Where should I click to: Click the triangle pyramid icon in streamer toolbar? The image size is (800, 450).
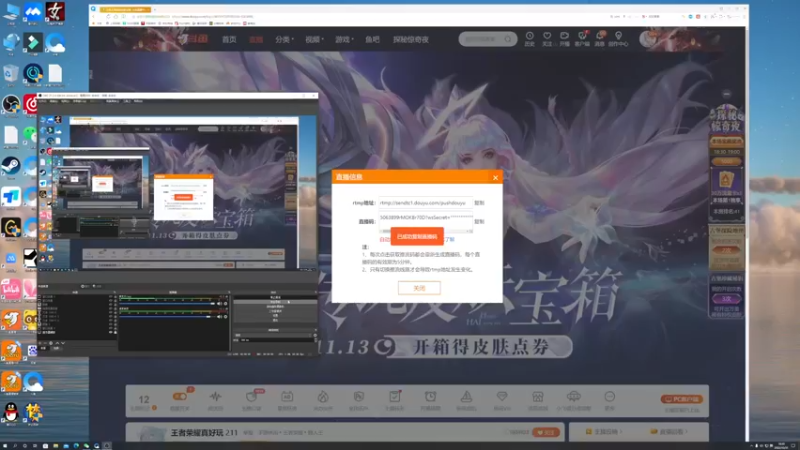(x=466, y=397)
